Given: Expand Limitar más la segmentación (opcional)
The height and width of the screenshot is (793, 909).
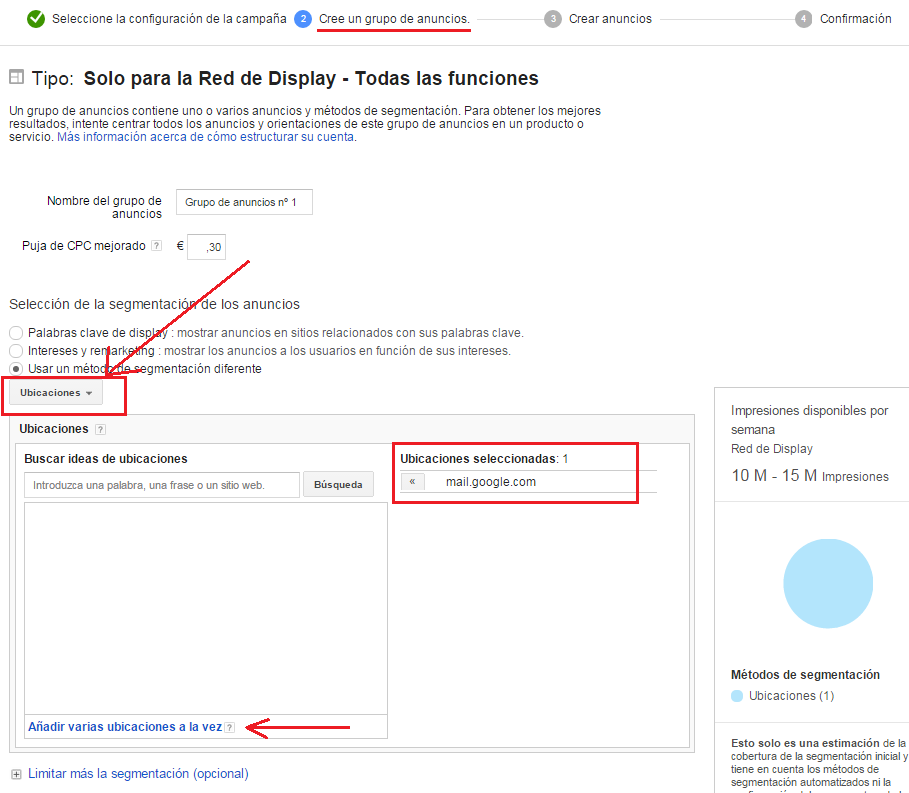Looking at the screenshot, I should point(138,774).
